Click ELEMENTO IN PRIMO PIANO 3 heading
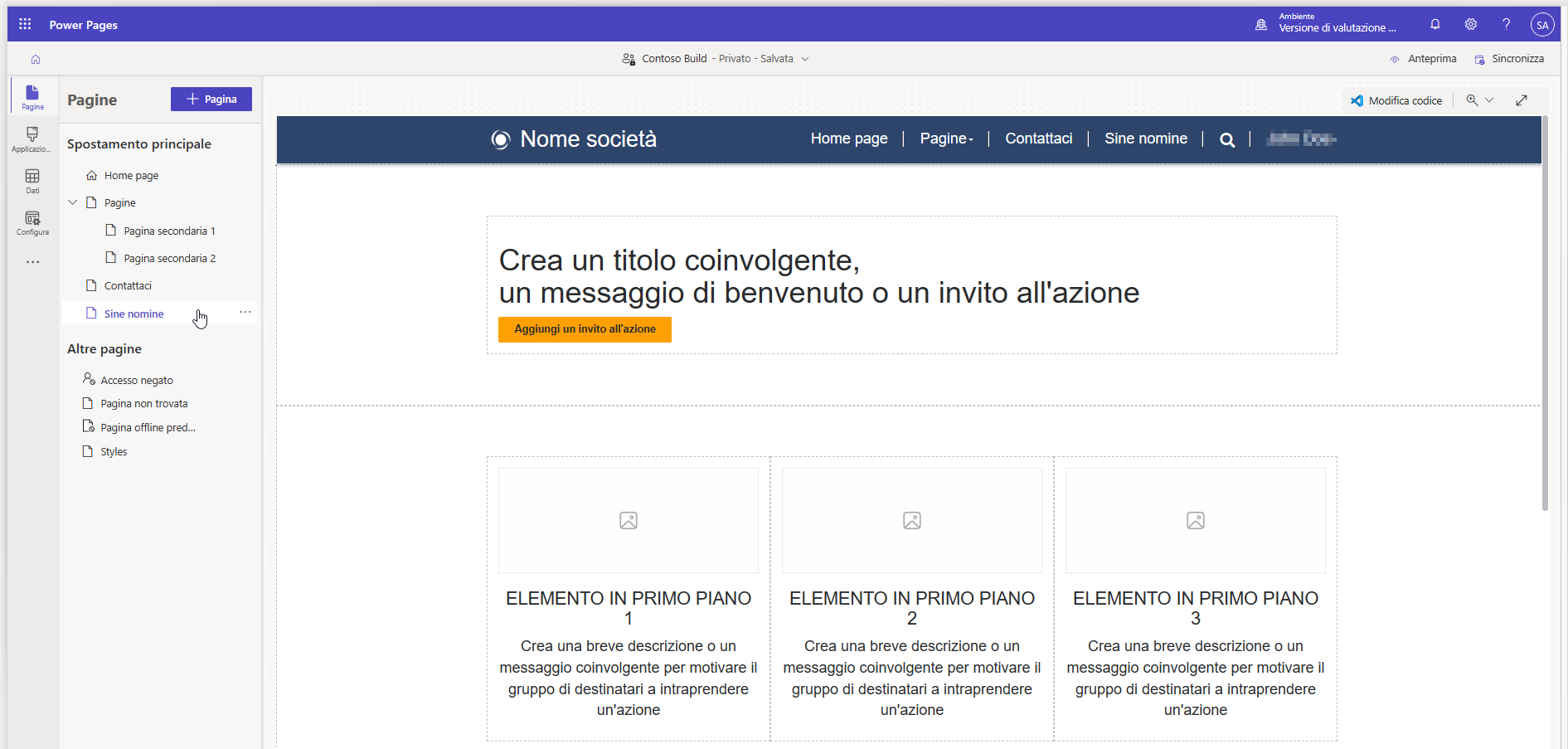Image resolution: width=1568 pixels, height=749 pixels. pyautogui.click(x=1196, y=608)
